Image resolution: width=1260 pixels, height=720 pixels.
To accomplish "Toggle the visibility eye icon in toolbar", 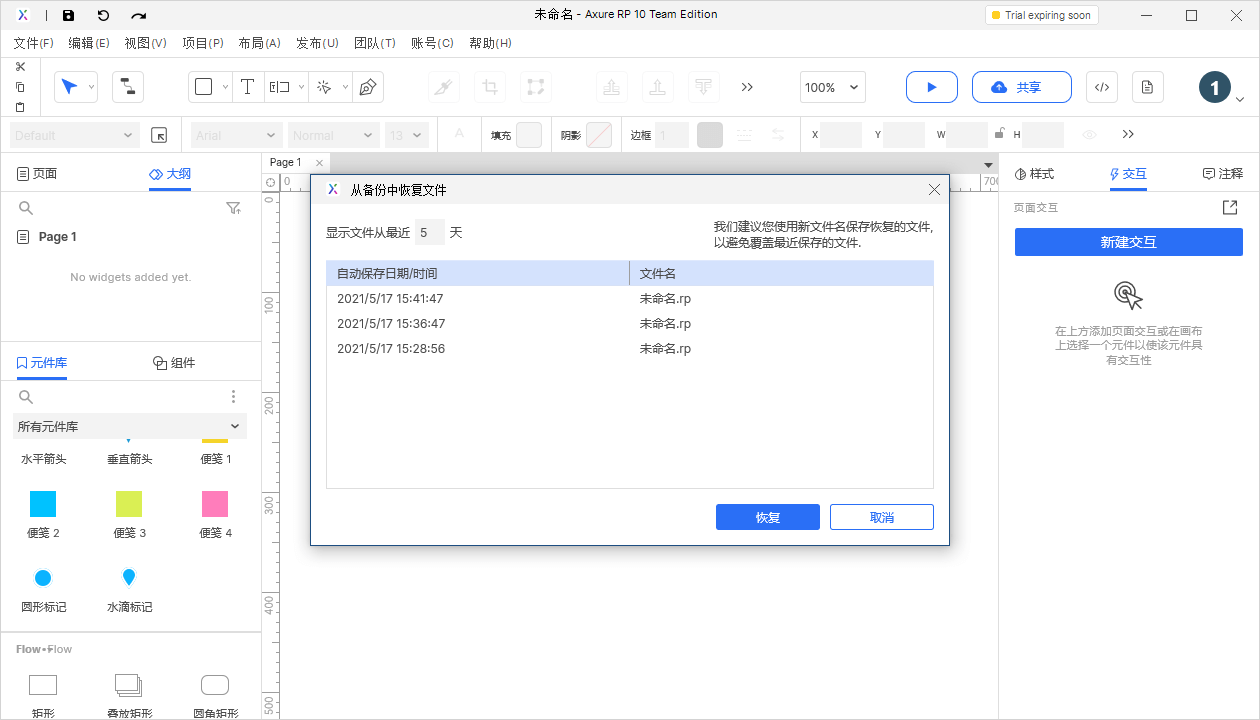I will click(x=1090, y=135).
